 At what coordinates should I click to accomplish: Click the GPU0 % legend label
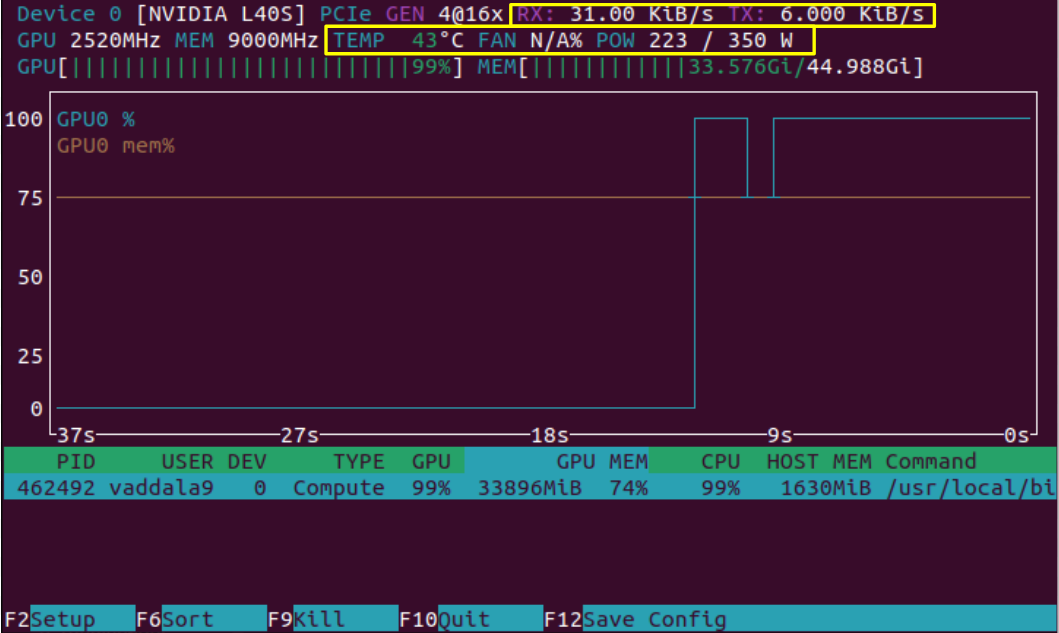96,119
